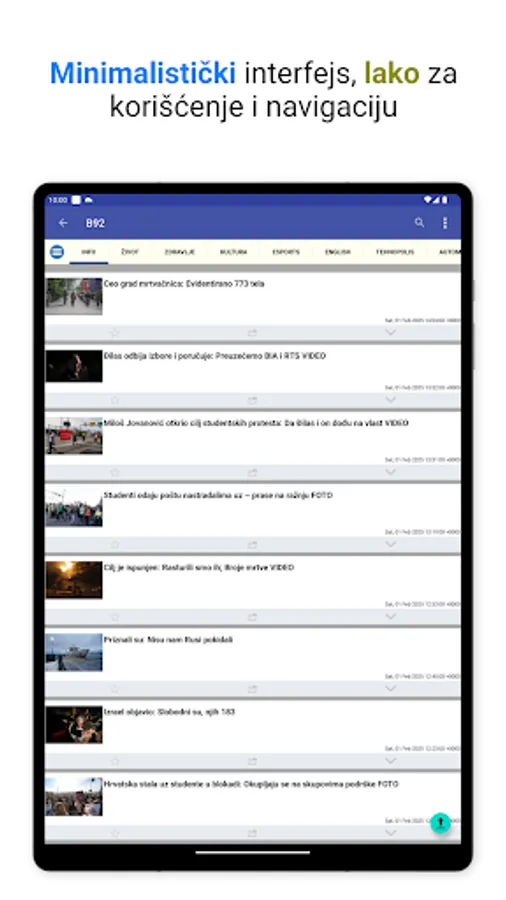The image size is (506, 900).
Task: Open headline 'Miloš Jovanović otkrio cilj studentskih protesta'
Action: tap(256, 423)
